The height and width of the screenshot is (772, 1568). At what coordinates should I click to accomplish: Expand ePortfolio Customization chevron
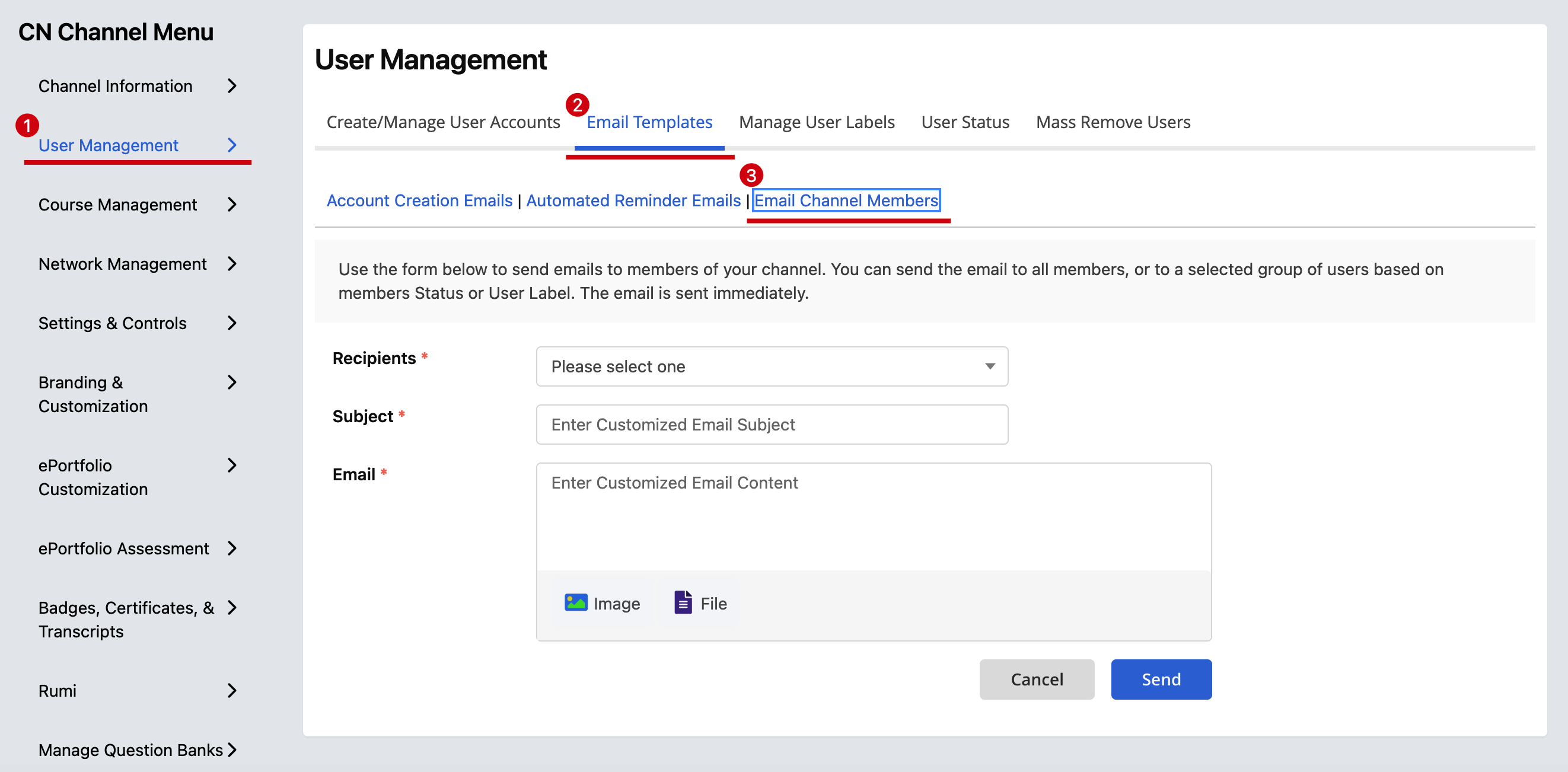coord(232,465)
